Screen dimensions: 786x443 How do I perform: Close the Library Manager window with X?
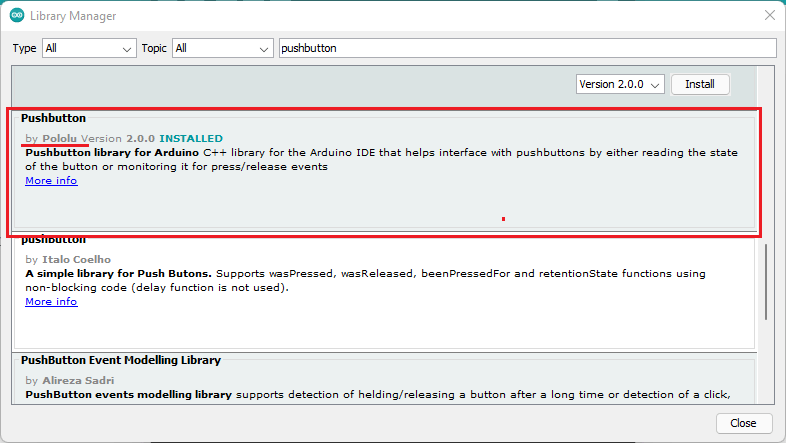(769, 16)
